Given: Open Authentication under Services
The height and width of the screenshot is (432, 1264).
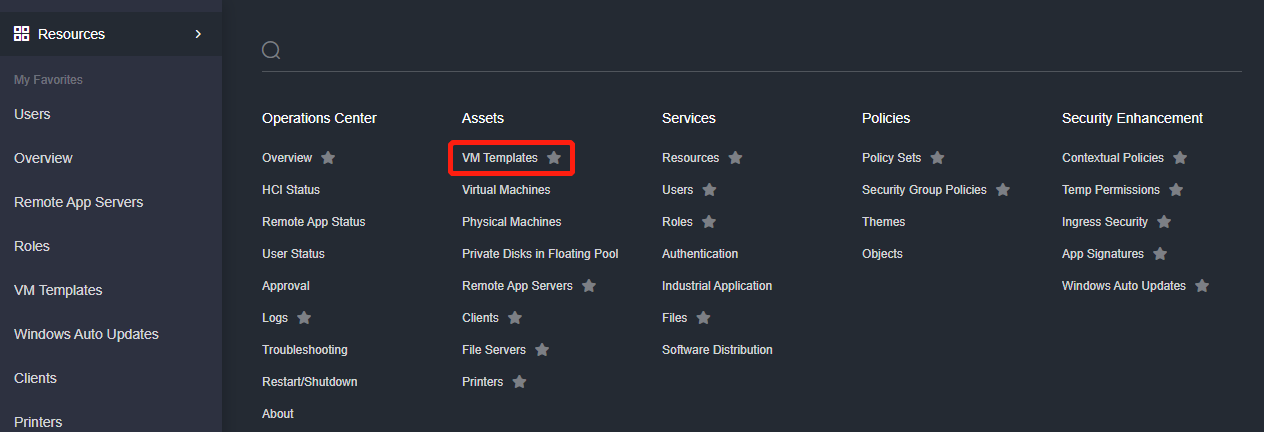Looking at the screenshot, I should (700, 254).
